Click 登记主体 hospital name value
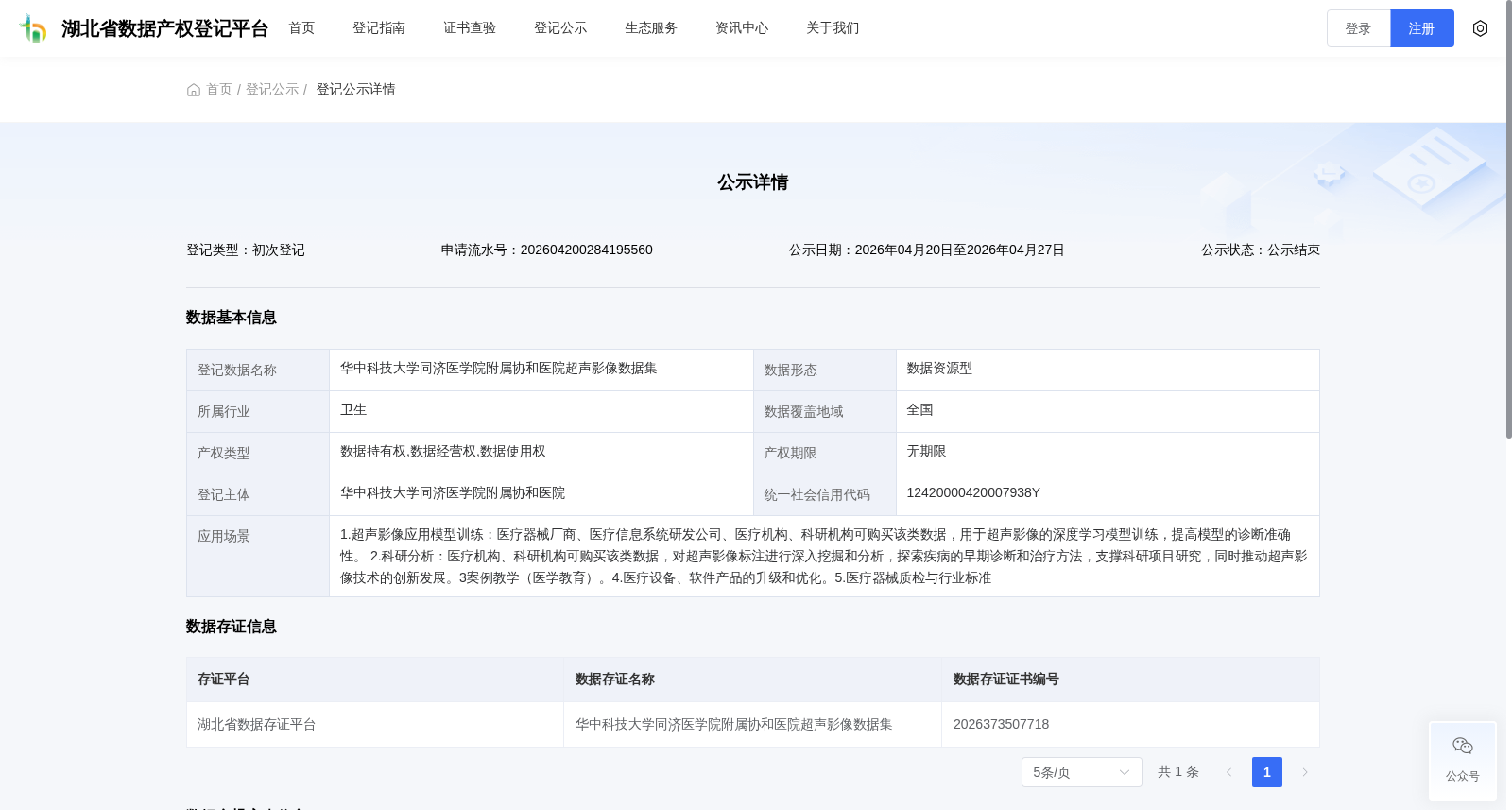Screen dimensions: 1512x810 click(453, 493)
